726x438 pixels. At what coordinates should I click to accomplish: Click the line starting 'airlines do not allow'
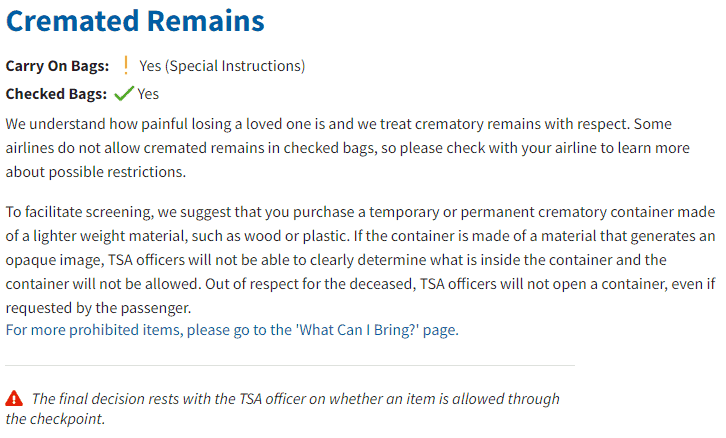[347, 148]
